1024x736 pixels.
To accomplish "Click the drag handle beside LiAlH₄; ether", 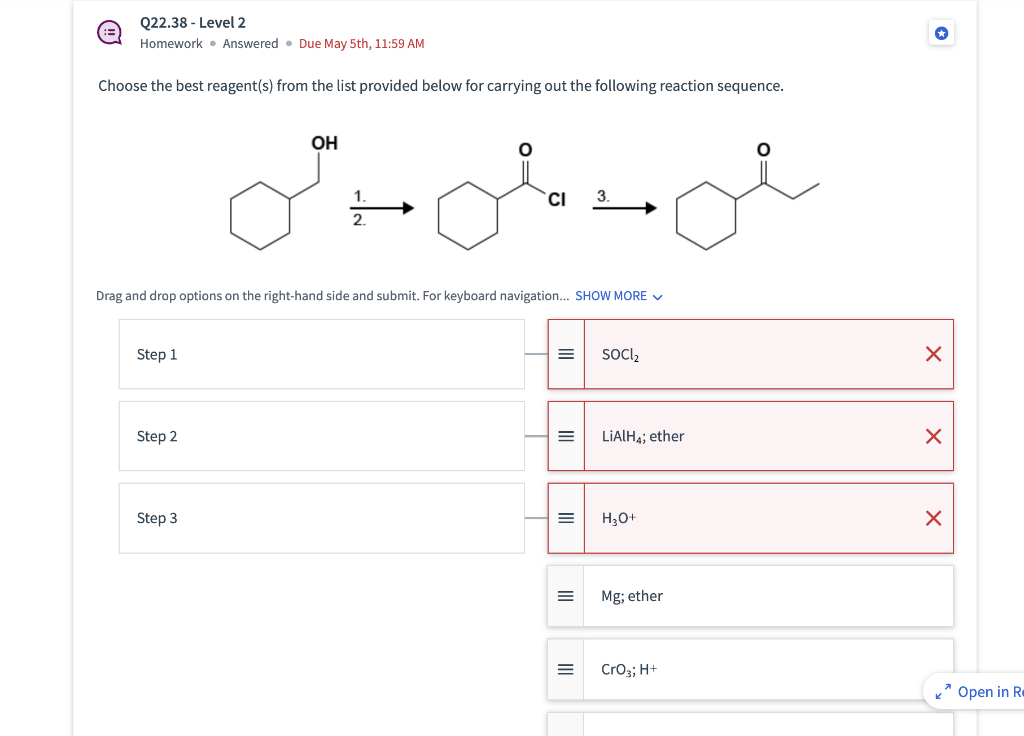I will click(565, 435).
